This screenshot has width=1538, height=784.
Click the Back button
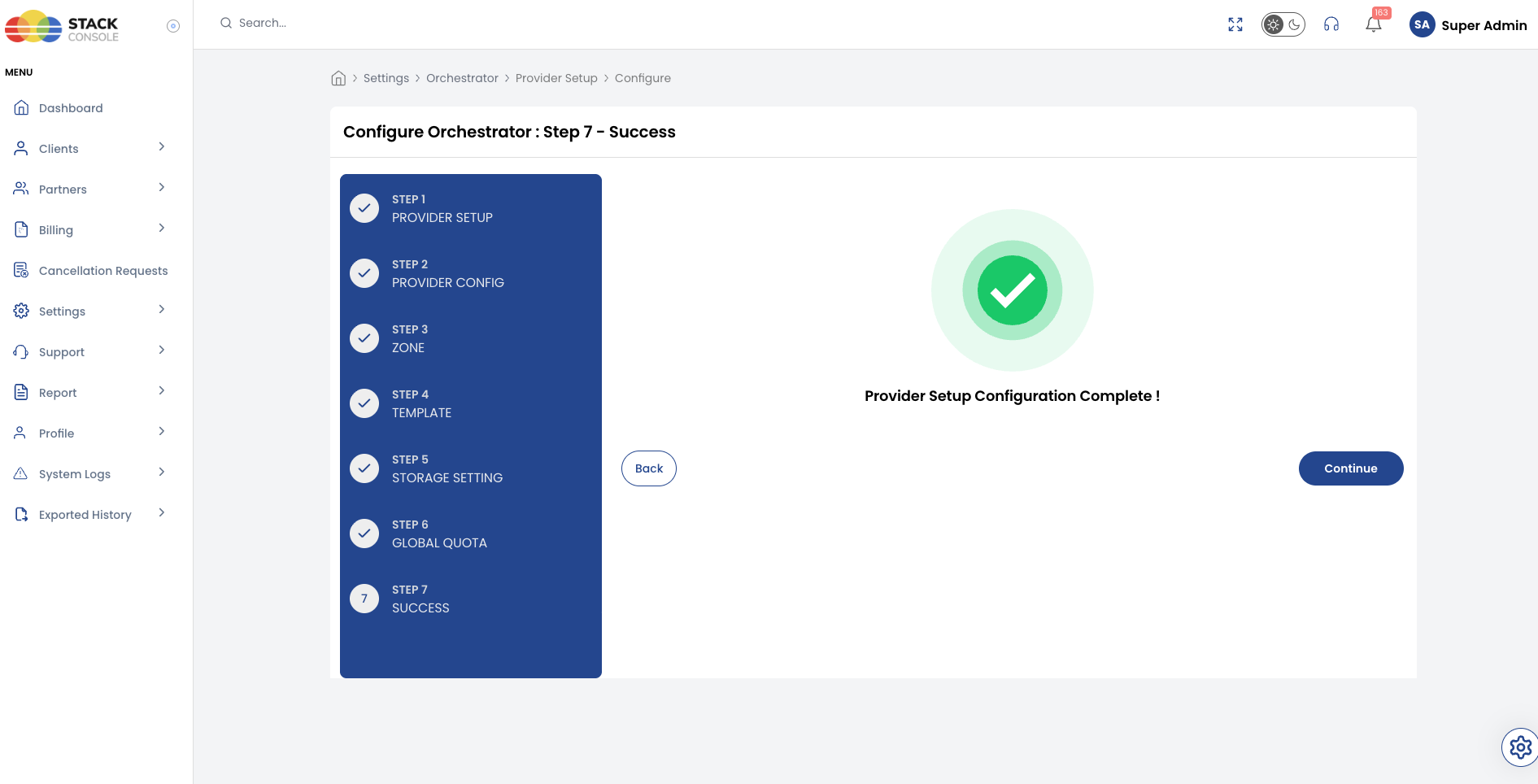[649, 468]
